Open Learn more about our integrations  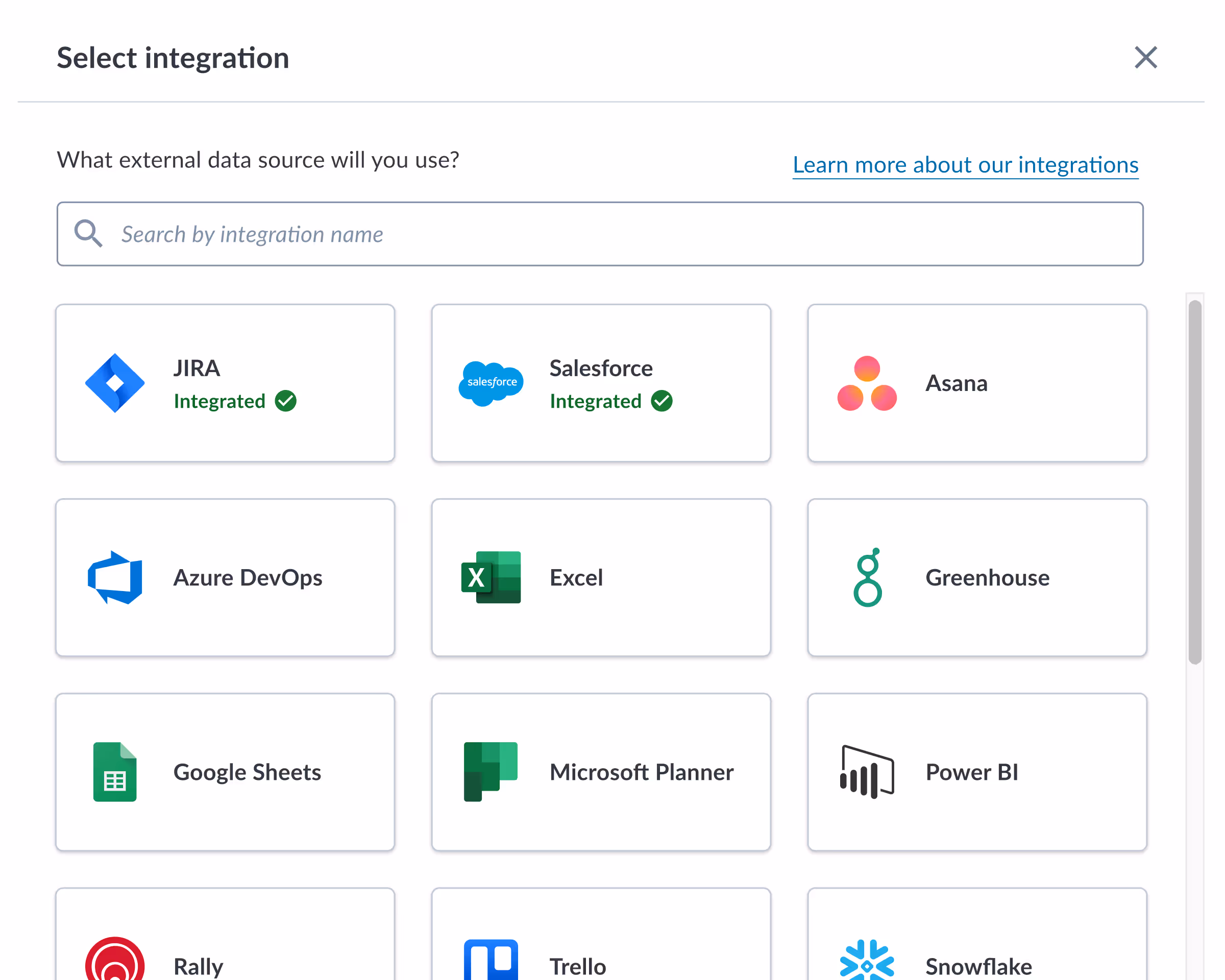(x=965, y=164)
